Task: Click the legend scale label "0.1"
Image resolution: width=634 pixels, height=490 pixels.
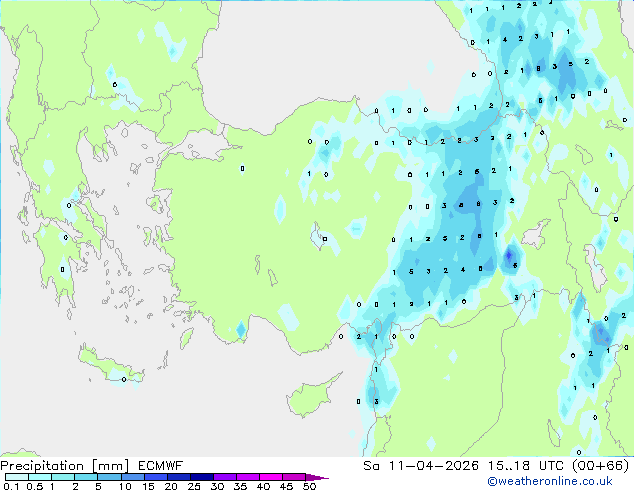Action: (x=11, y=486)
